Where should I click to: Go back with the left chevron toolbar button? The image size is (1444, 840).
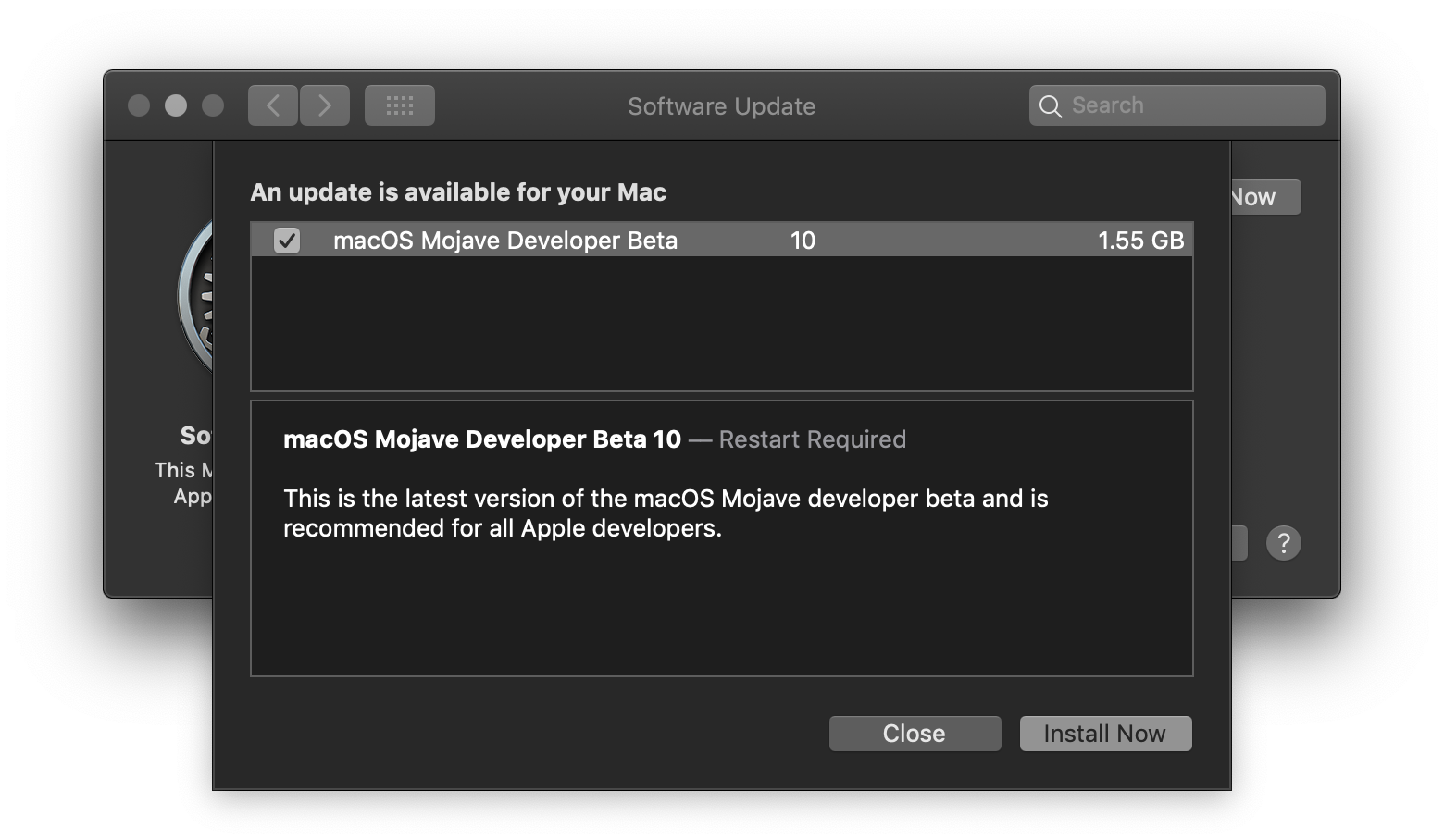(x=273, y=105)
